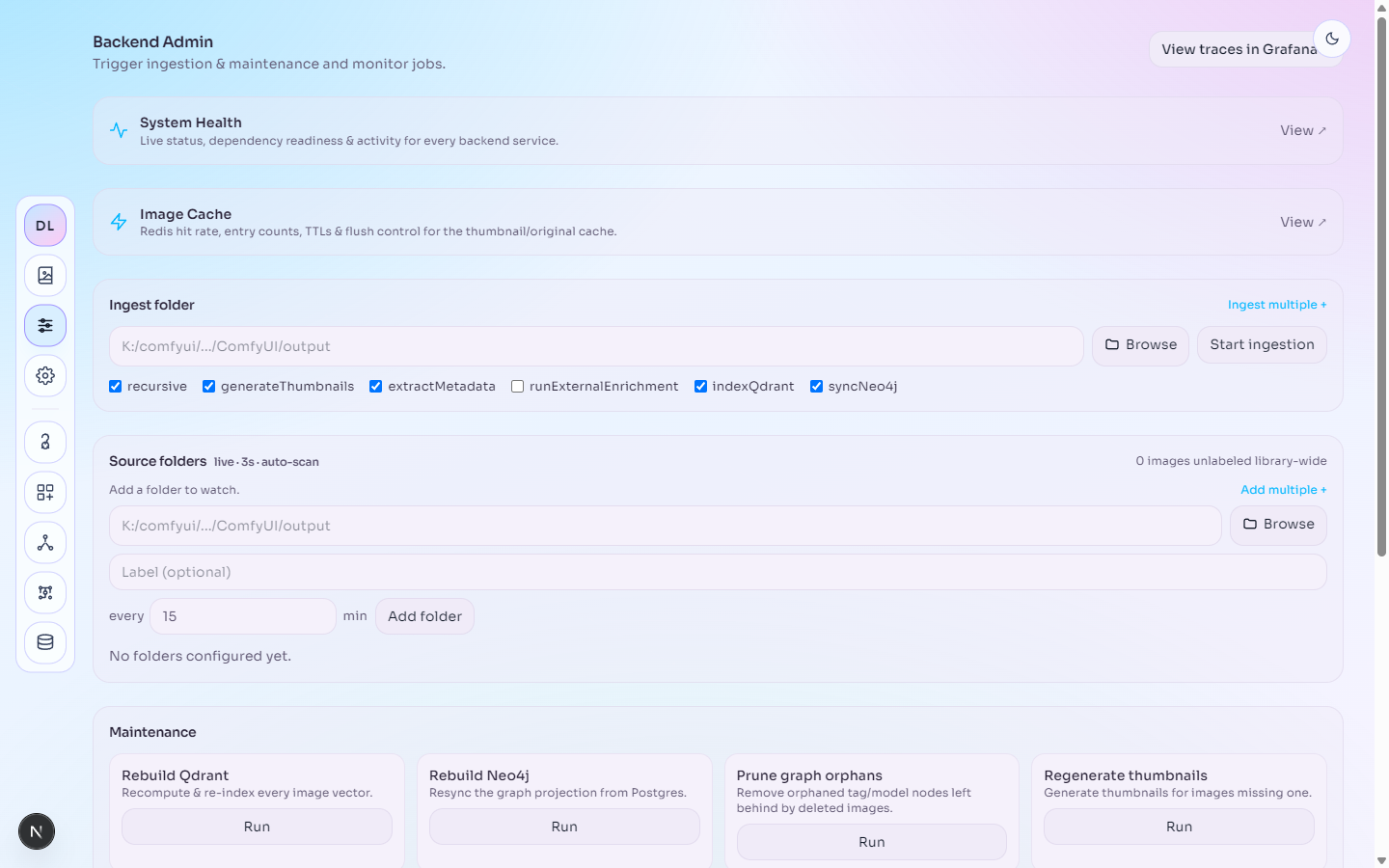
Task: Toggle dark mode with the moon icon
Action: click(1332, 39)
